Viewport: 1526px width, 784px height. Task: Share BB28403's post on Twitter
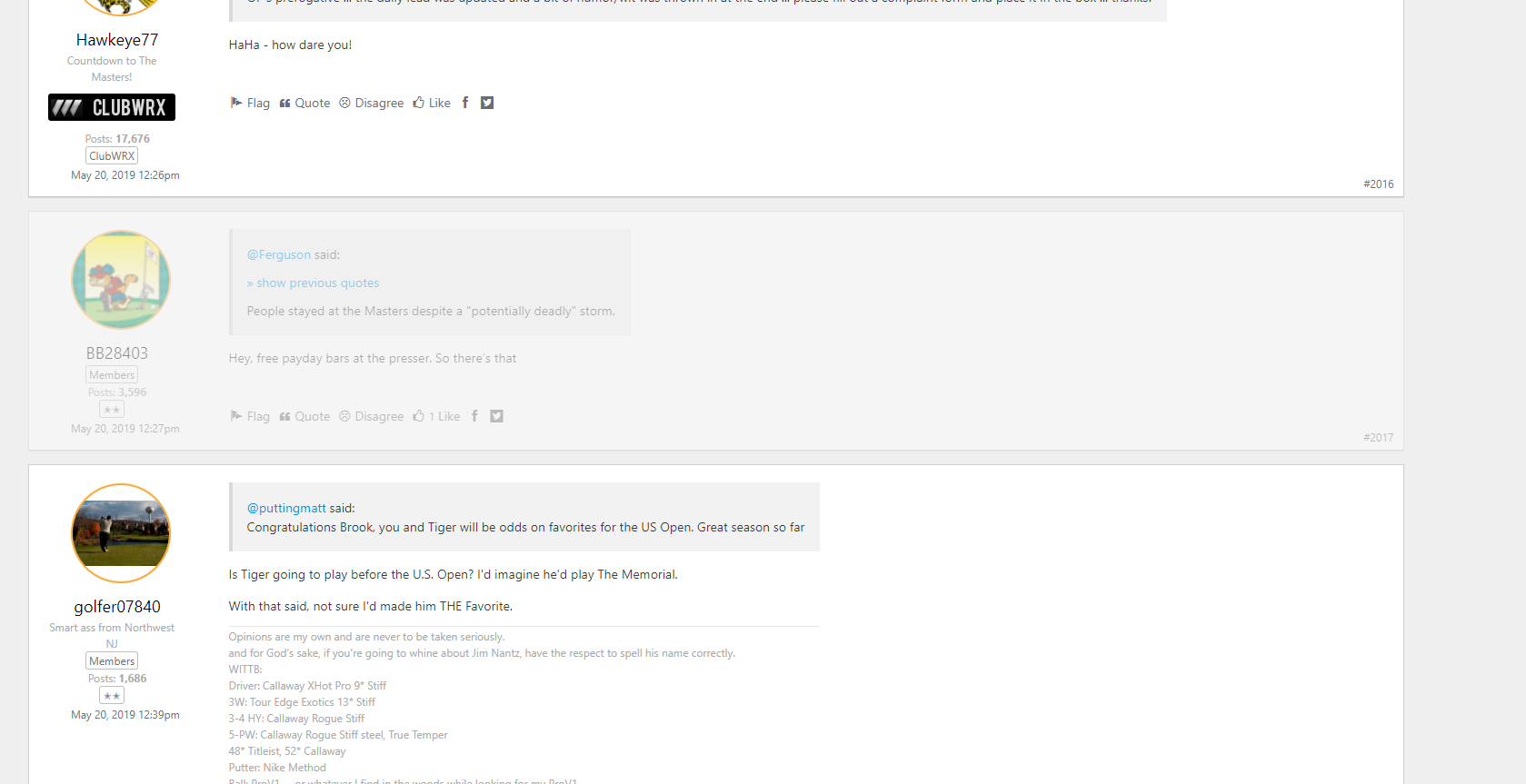[x=496, y=416]
